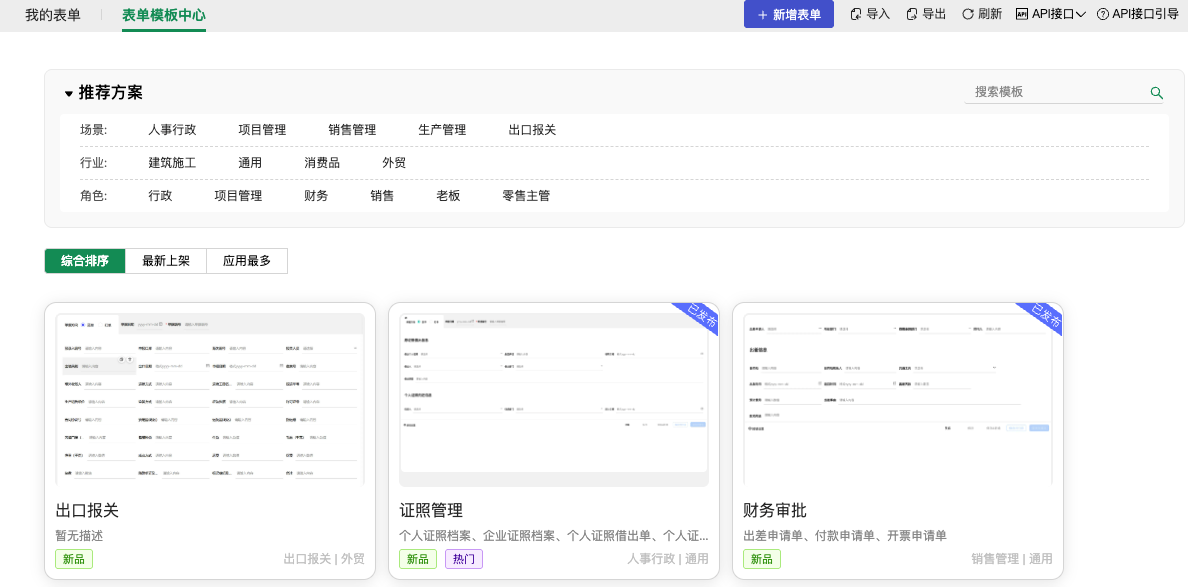The height and width of the screenshot is (587, 1188).
Task: Click the 新增表单 button
Action: [x=789, y=14]
